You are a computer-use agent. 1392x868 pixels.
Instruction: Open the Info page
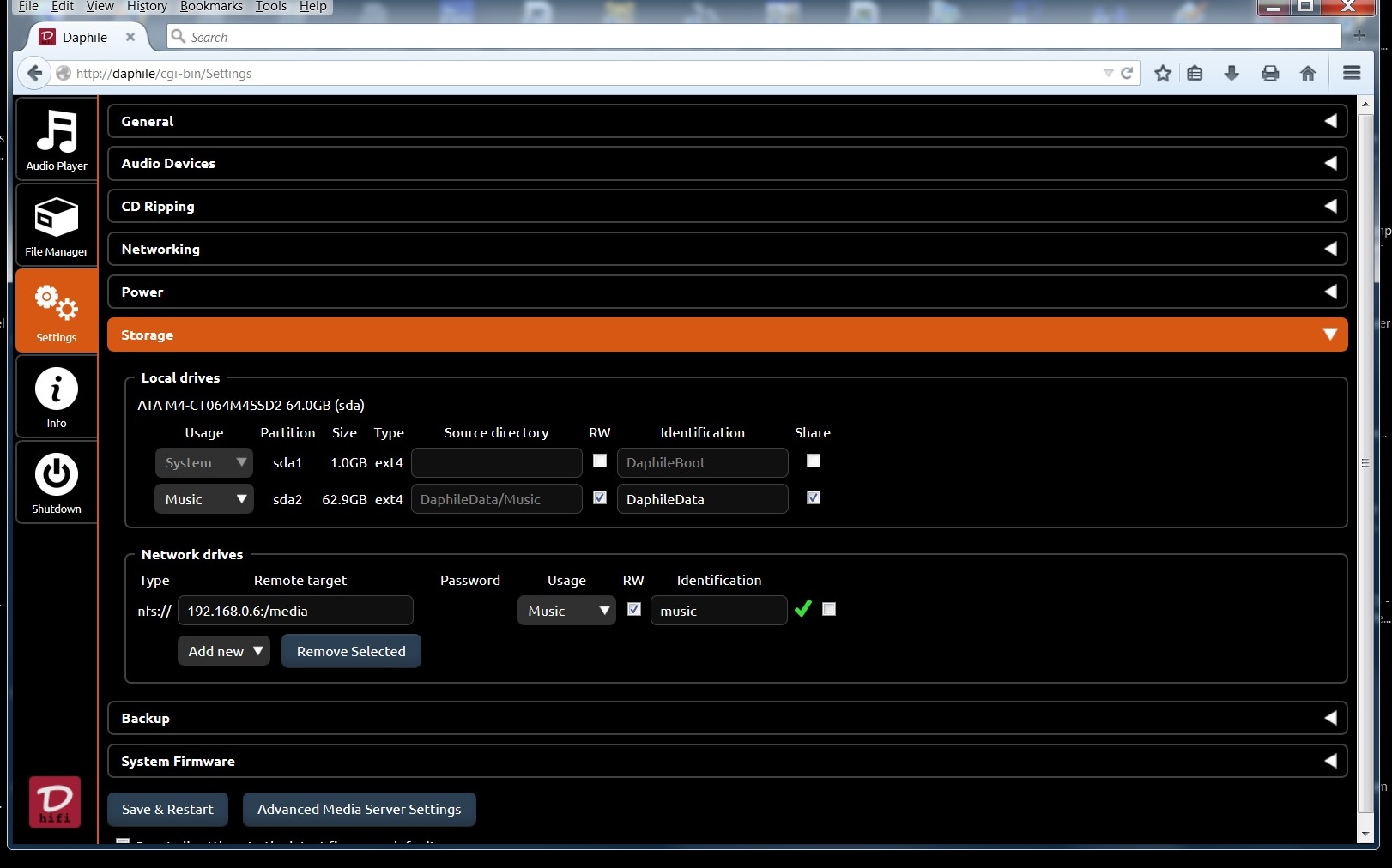57,396
